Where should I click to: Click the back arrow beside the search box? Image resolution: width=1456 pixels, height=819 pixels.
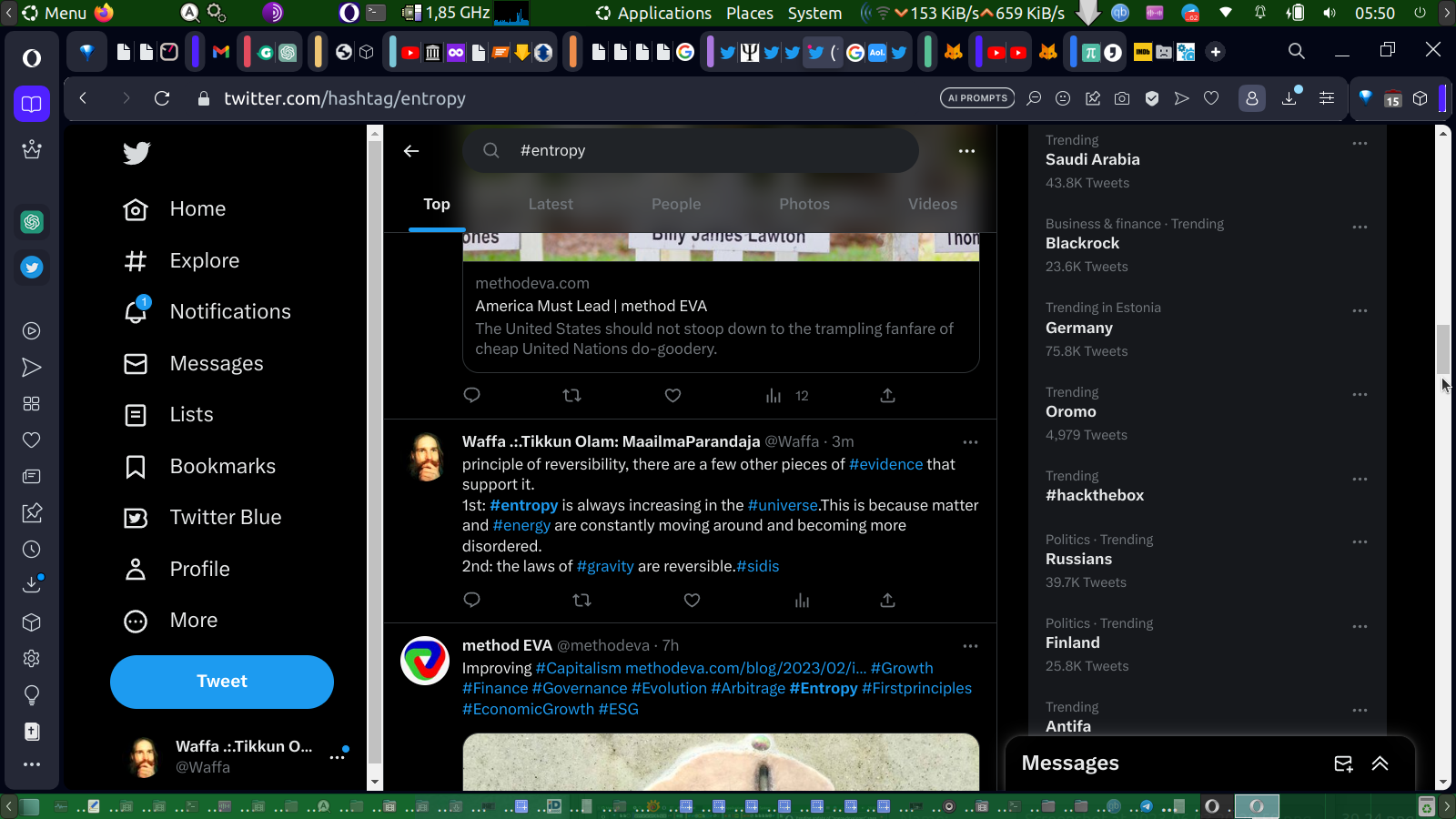411,151
